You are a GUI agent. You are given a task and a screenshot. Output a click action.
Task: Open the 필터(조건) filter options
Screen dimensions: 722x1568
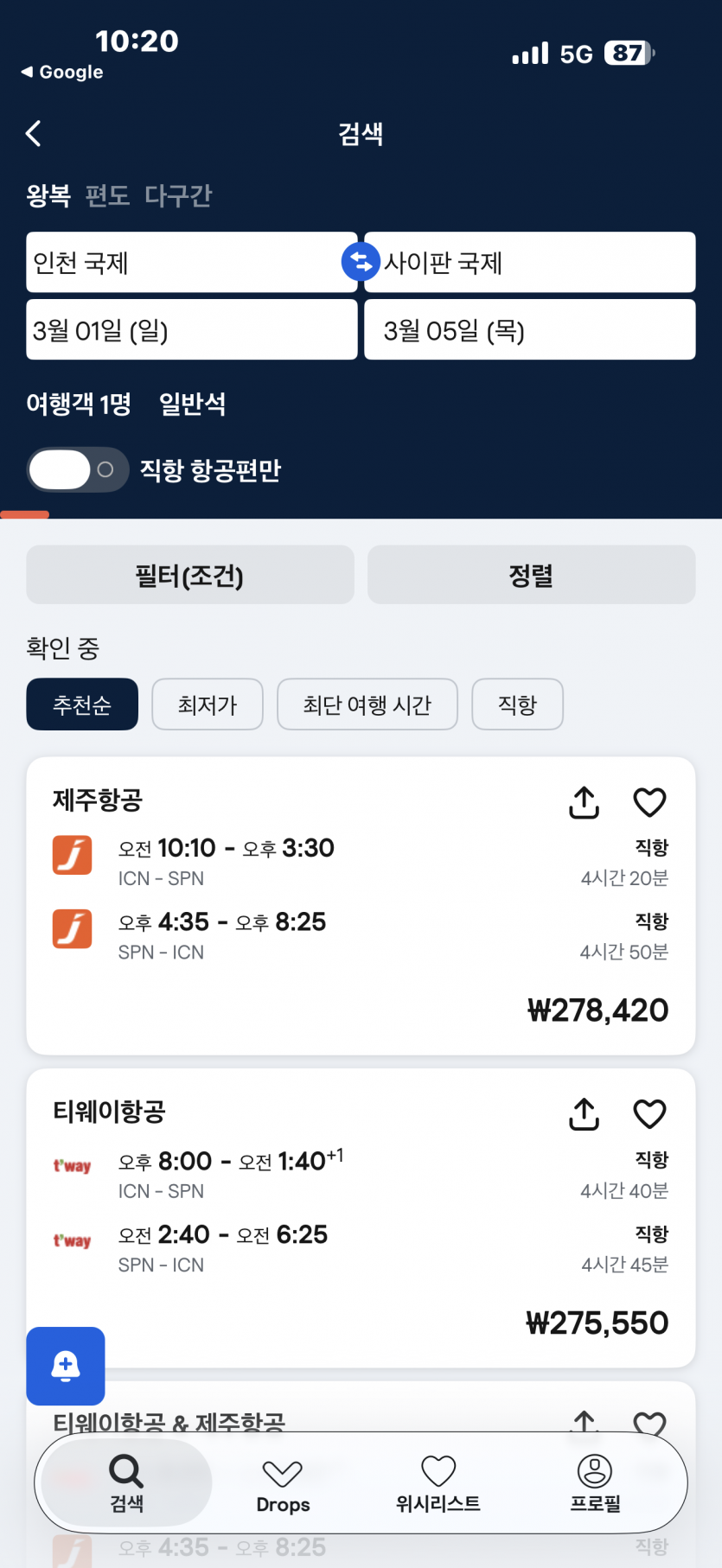pyautogui.click(x=190, y=575)
